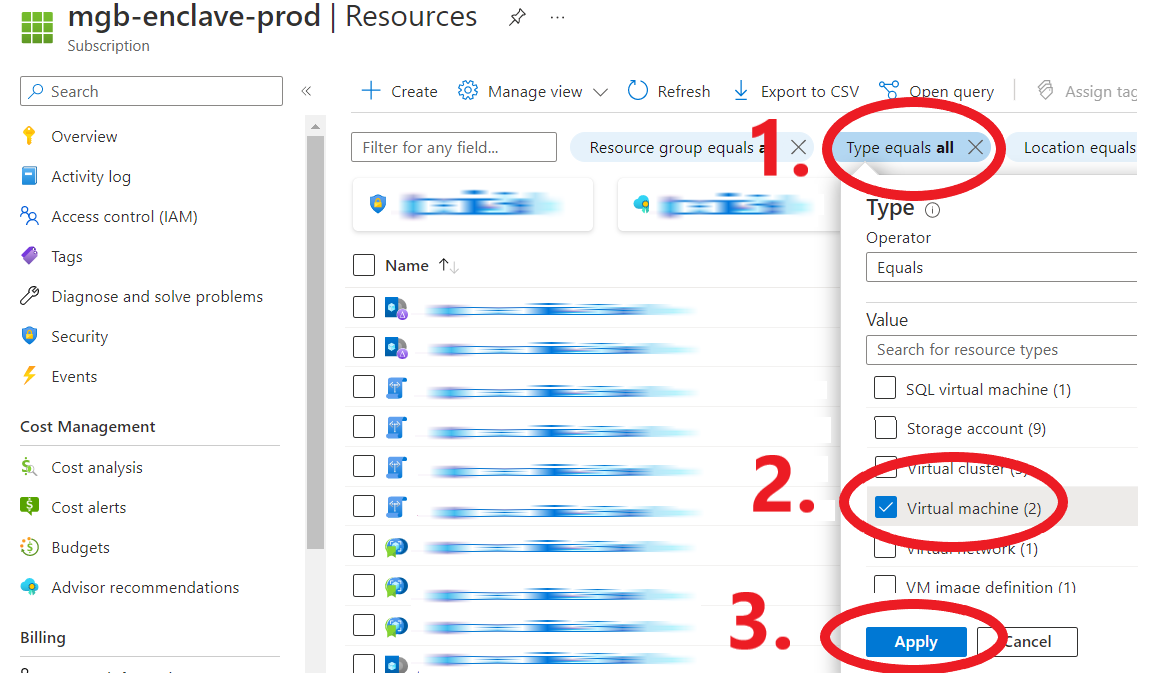Click the sidebar Search box
Image resolution: width=1151 pixels, height=673 pixels.
coord(151,91)
